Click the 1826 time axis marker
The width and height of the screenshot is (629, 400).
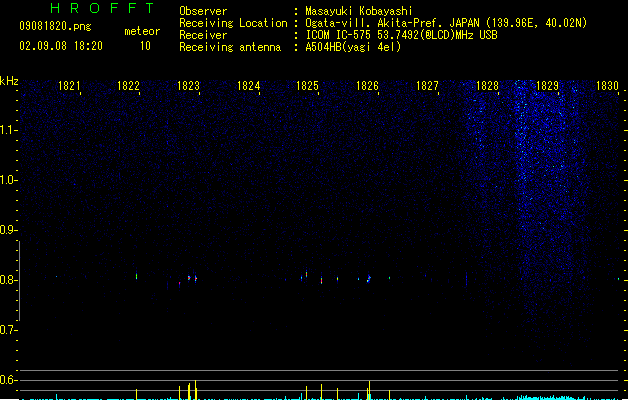367,86
